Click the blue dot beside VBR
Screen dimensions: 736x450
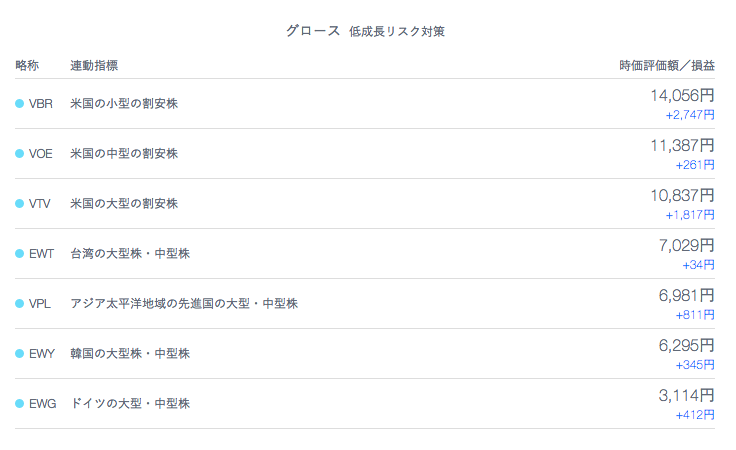(19, 104)
